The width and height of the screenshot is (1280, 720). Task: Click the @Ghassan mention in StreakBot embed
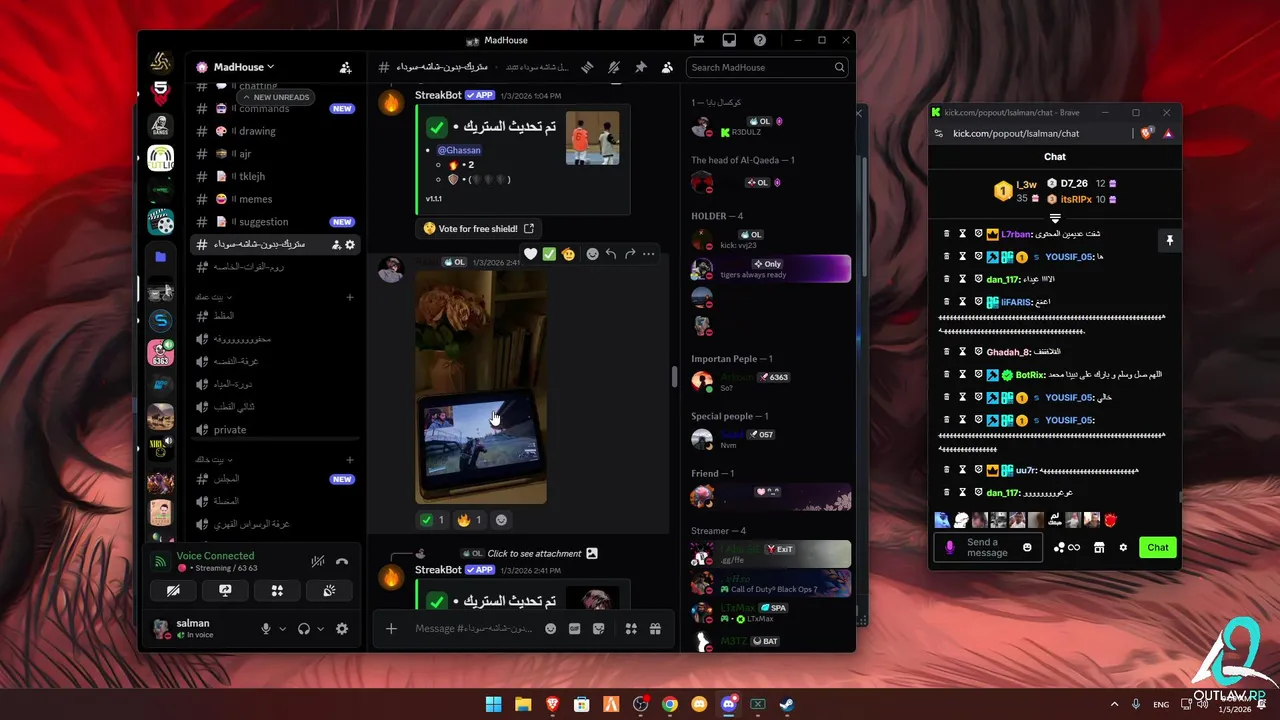tap(459, 150)
